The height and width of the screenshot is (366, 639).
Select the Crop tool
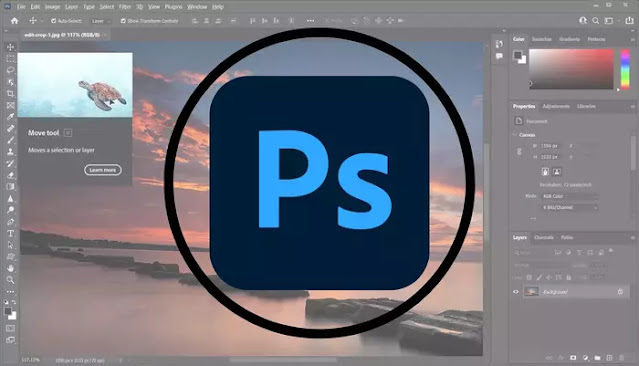click(x=11, y=93)
